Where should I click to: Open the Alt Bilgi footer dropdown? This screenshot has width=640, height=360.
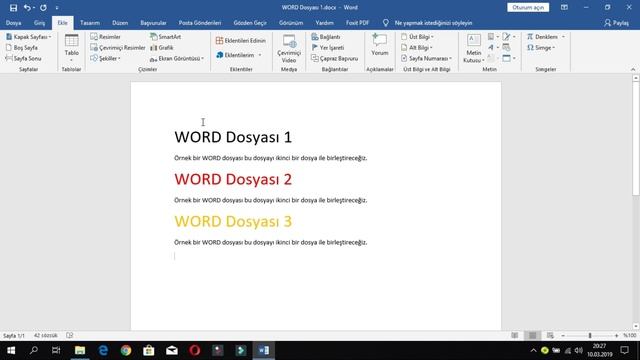(416, 48)
